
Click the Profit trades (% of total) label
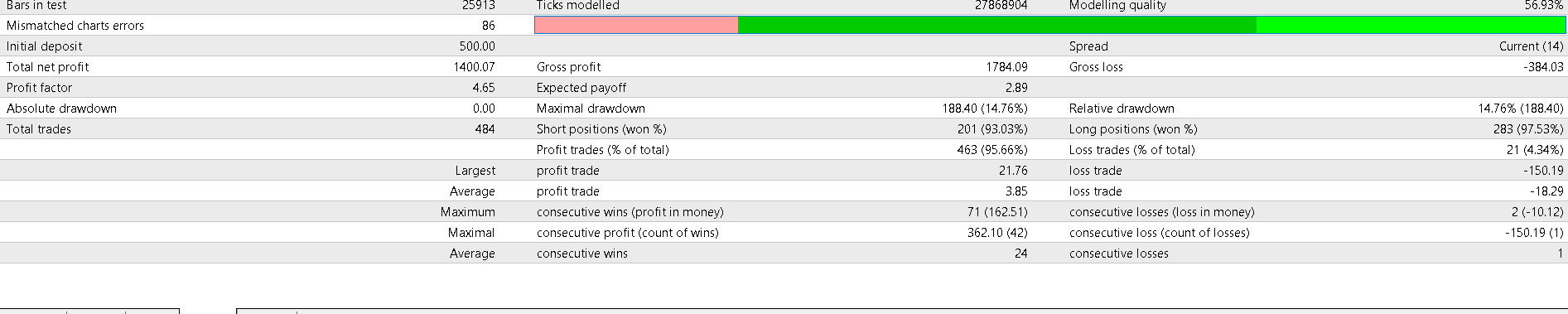click(x=603, y=150)
